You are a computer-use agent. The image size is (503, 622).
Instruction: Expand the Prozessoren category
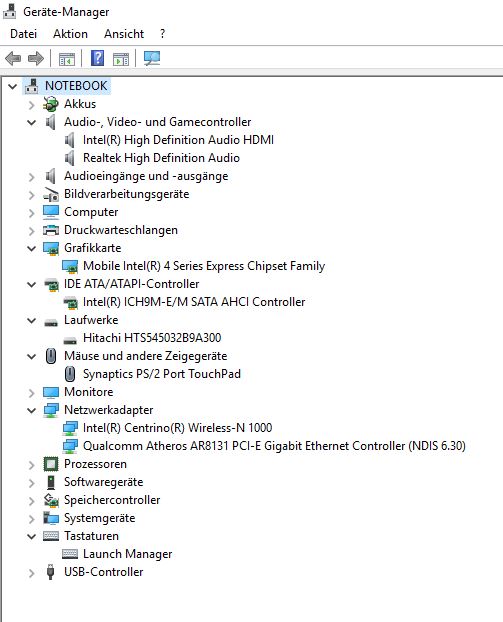pos(32,465)
